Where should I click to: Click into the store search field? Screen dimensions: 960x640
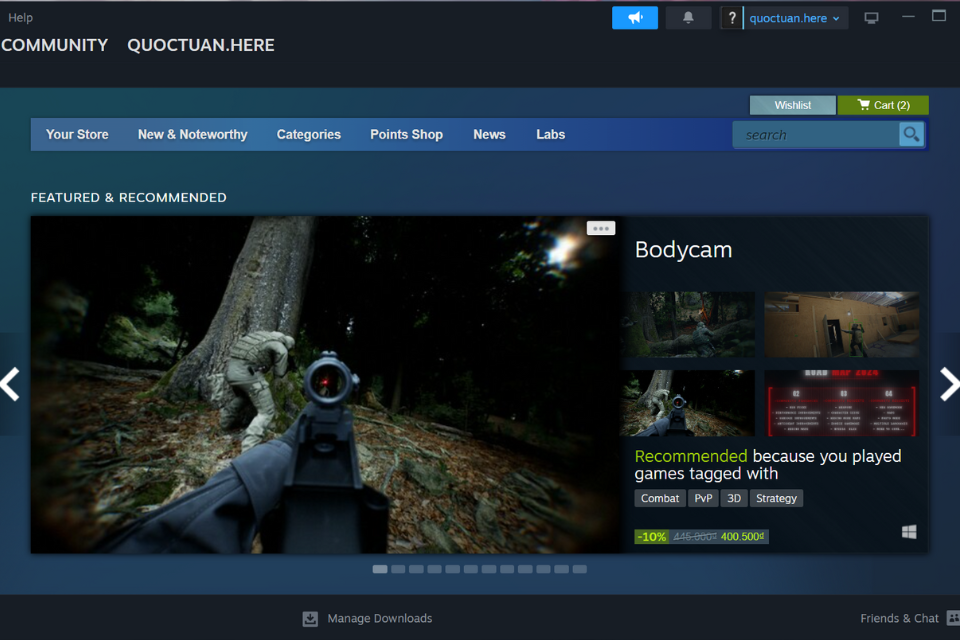pos(816,135)
